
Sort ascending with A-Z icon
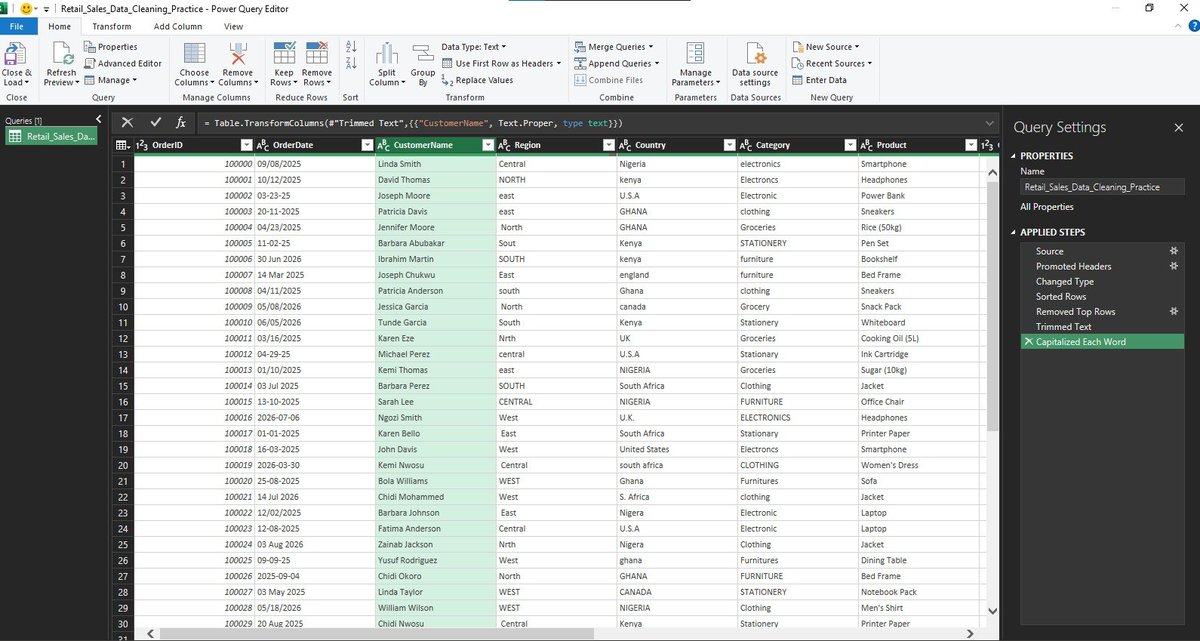(351, 47)
